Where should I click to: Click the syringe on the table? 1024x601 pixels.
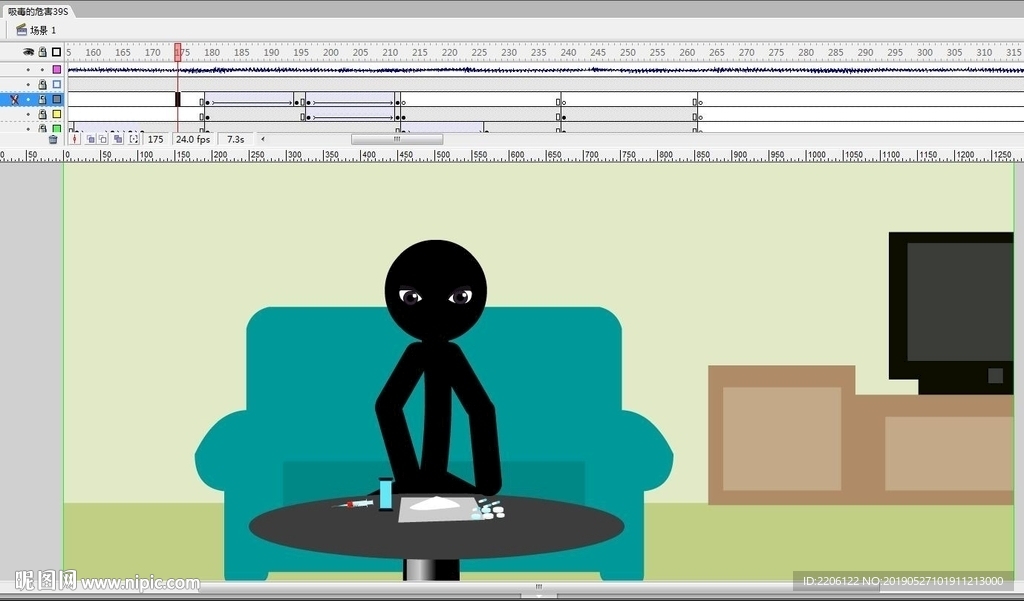pos(353,504)
